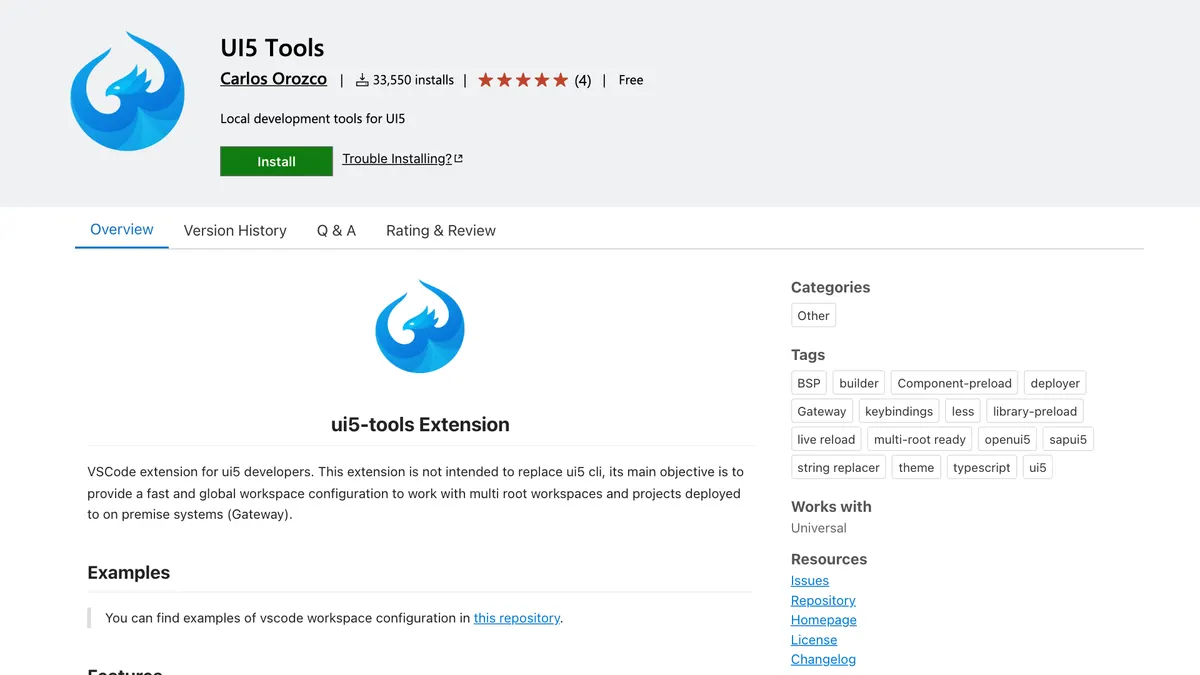Select the Other category tag

coord(813,316)
